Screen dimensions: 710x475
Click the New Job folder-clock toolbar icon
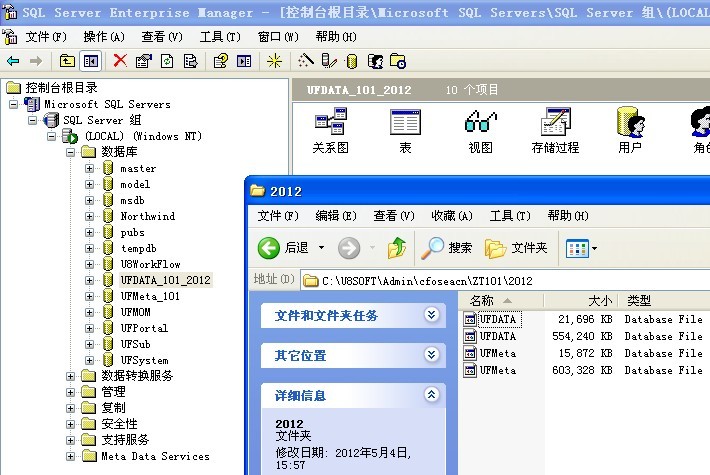pos(398,61)
